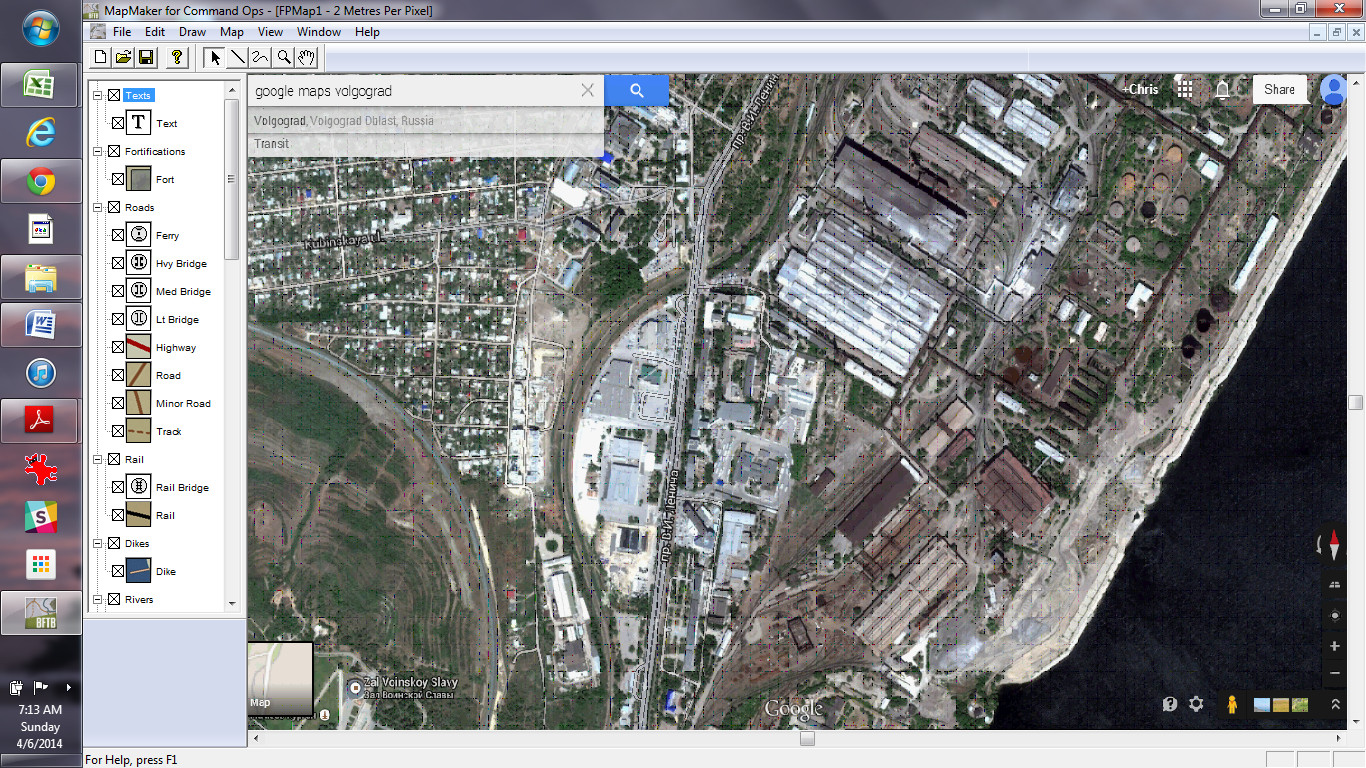This screenshot has height=768, width=1366.
Task: Click the blue map search button
Action: (x=637, y=90)
